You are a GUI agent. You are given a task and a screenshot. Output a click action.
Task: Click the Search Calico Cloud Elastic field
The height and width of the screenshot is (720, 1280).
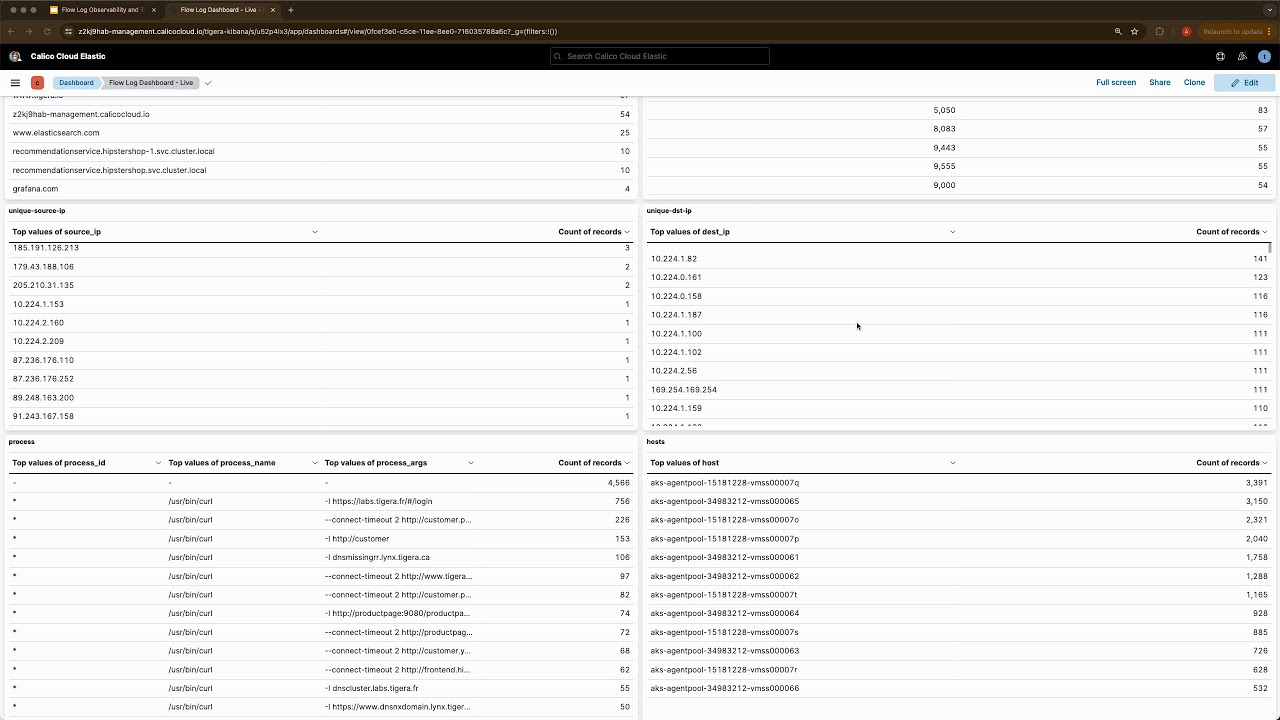660,56
